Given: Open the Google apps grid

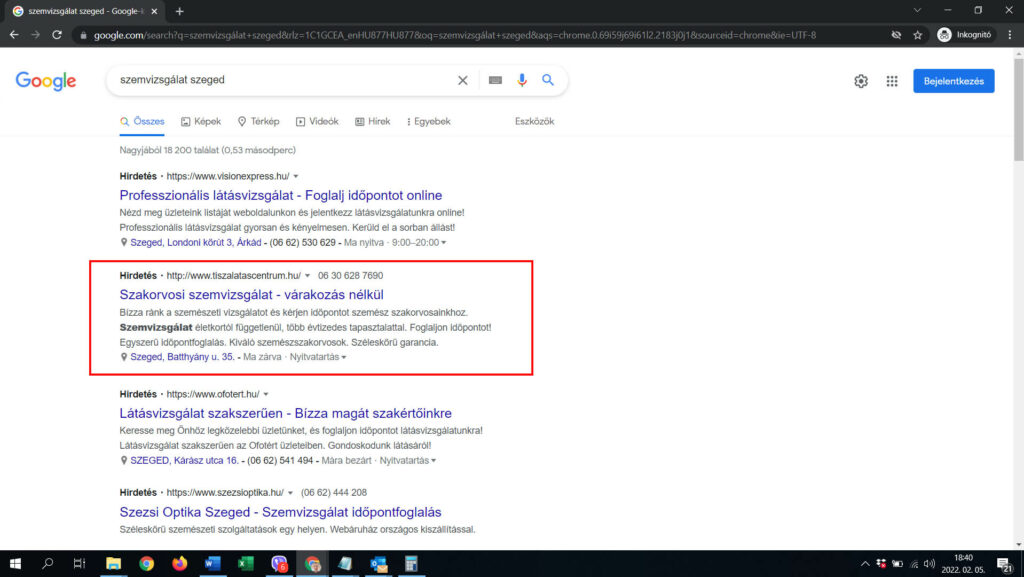Looking at the screenshot, I should pos(892,81).
